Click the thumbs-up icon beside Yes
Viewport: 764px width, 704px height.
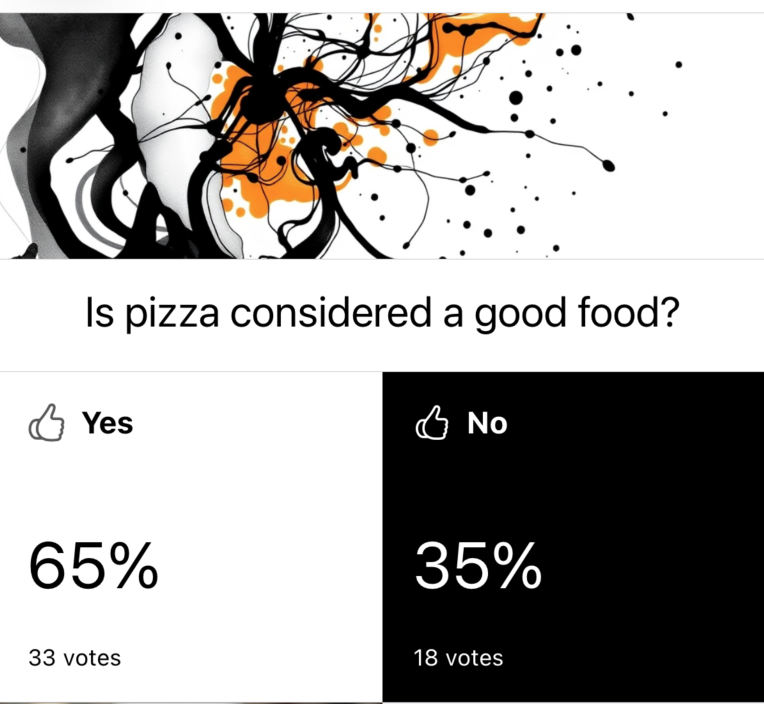pos(46,424)
